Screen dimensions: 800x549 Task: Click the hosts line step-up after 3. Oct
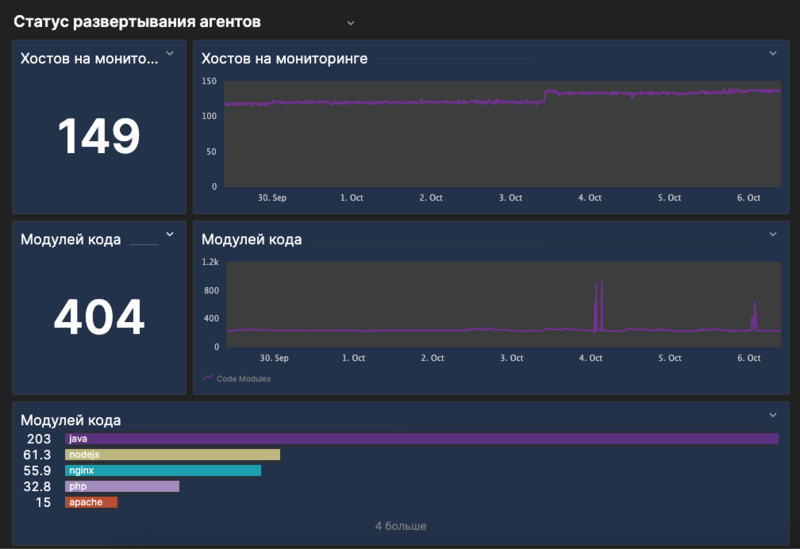[x=545, y=95]
